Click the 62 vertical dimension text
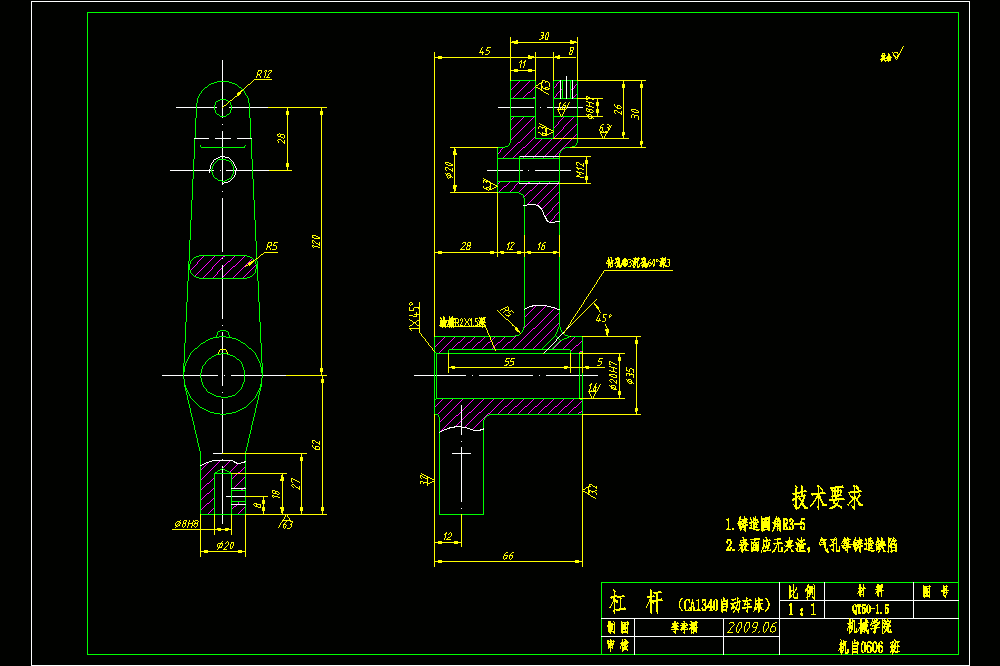Screen dimensions: 1000x666 coord(316,445)
